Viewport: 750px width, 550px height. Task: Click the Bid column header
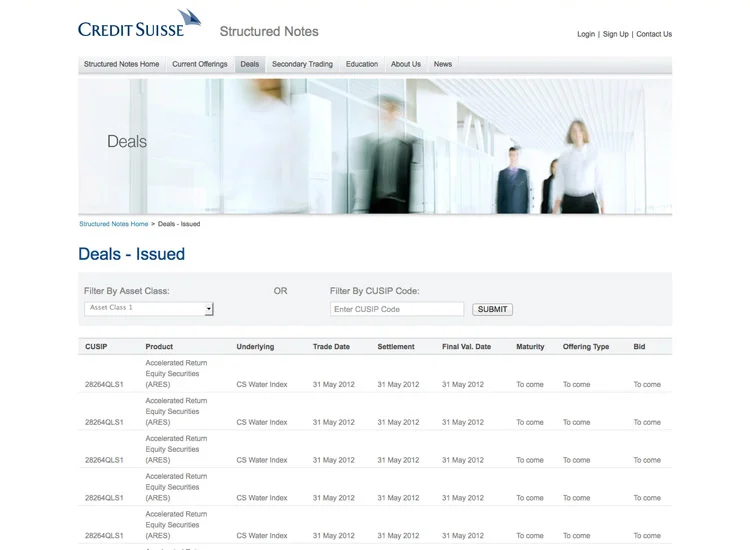click(x=639, y=347)
